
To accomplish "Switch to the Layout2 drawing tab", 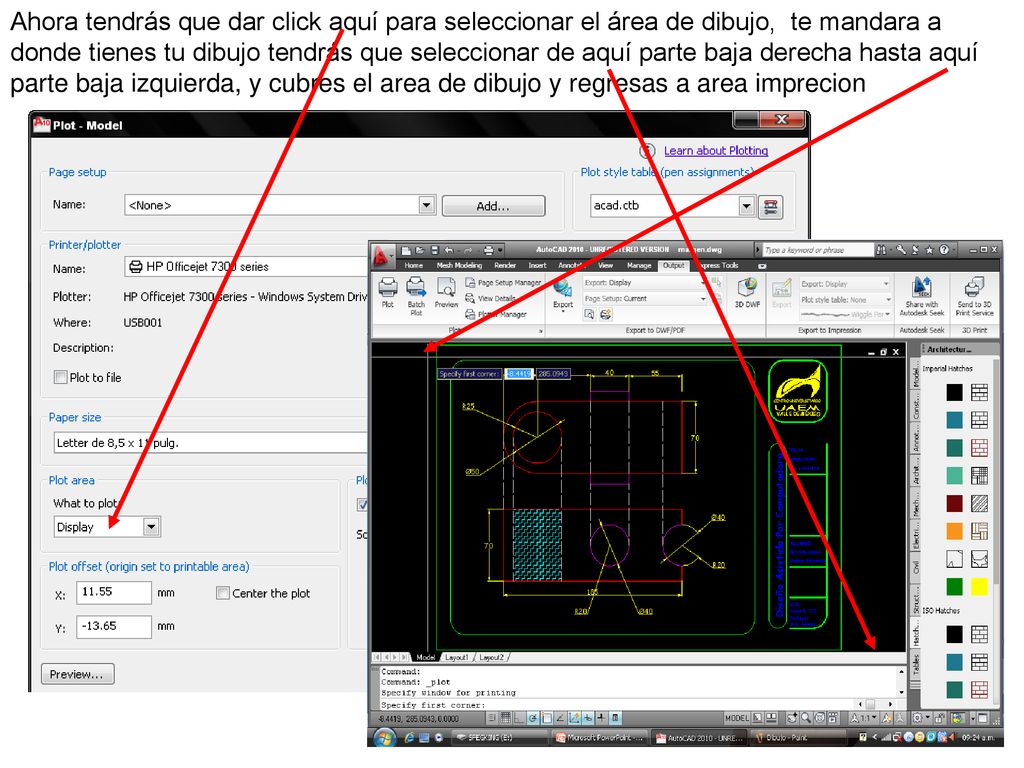I will [492, 657].
